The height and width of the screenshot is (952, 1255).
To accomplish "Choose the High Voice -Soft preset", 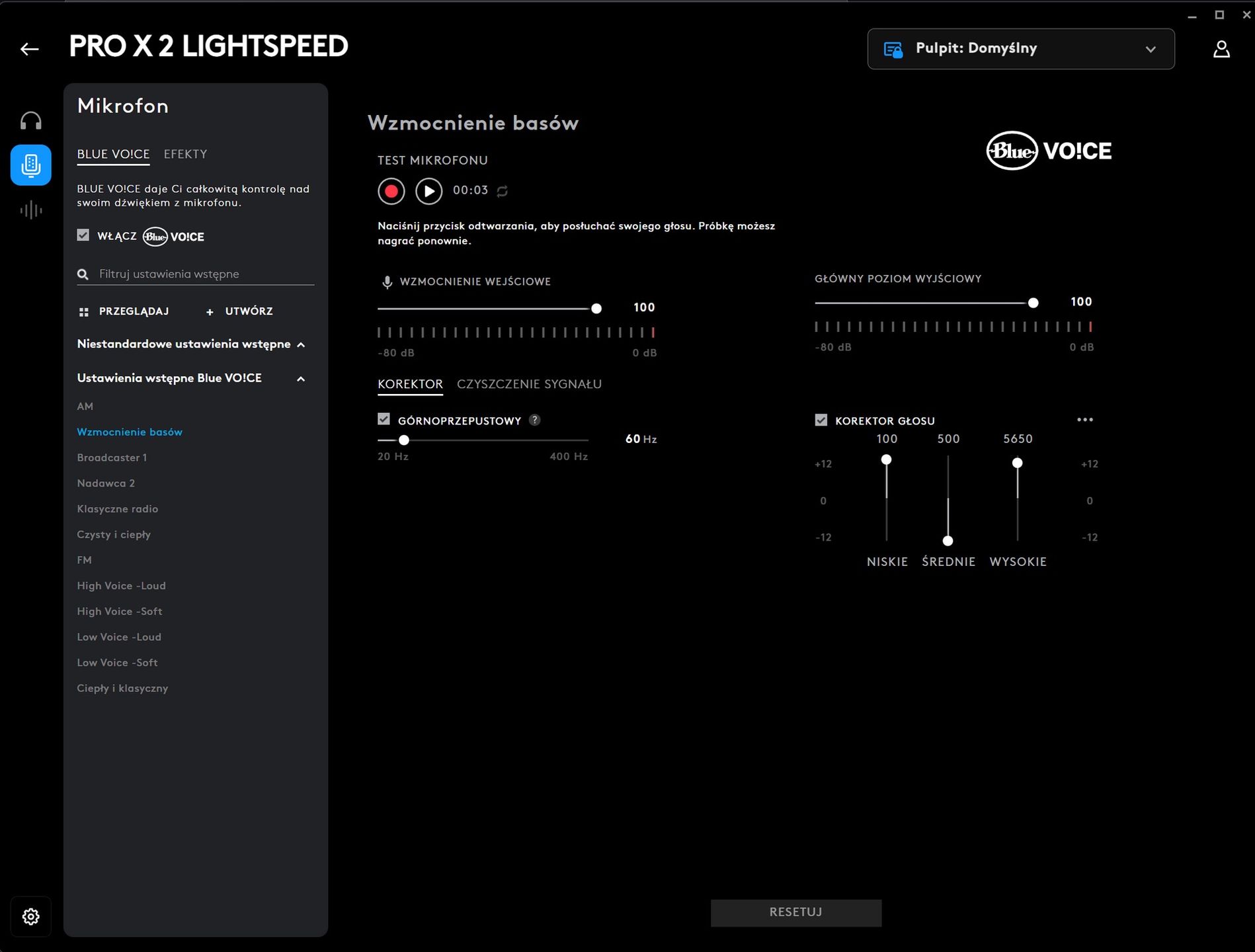I will pyautogui.click(x=120, y=612).
